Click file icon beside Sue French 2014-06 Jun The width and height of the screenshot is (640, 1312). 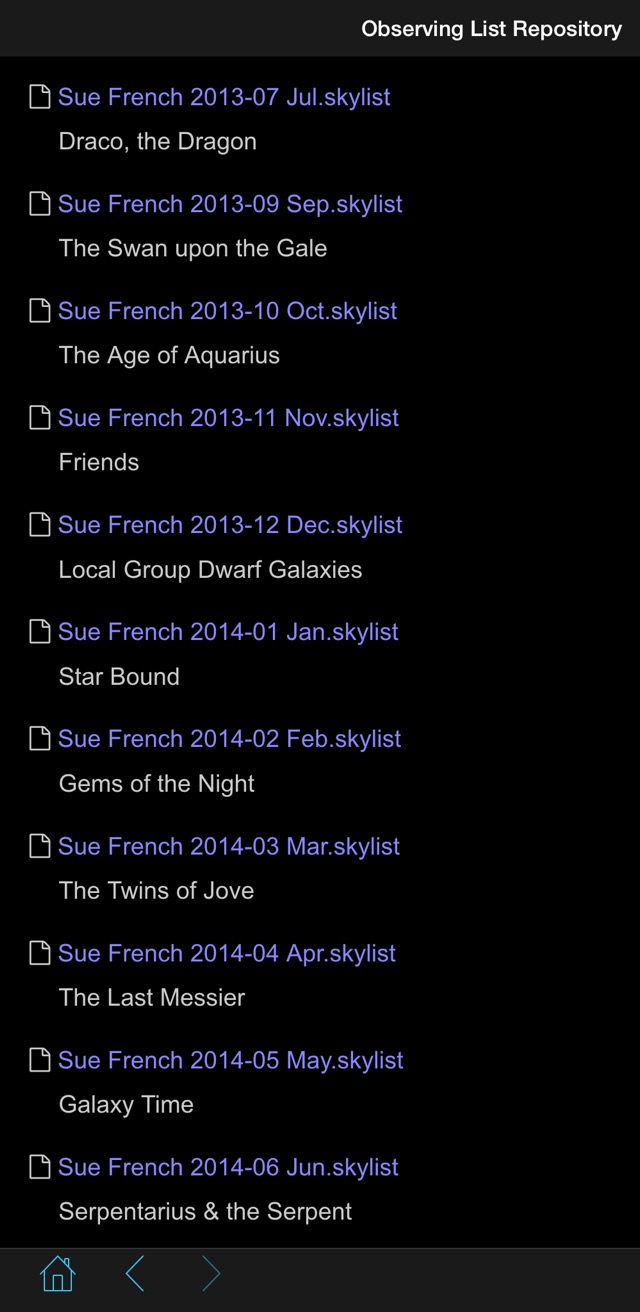[x=40, y=1167]
